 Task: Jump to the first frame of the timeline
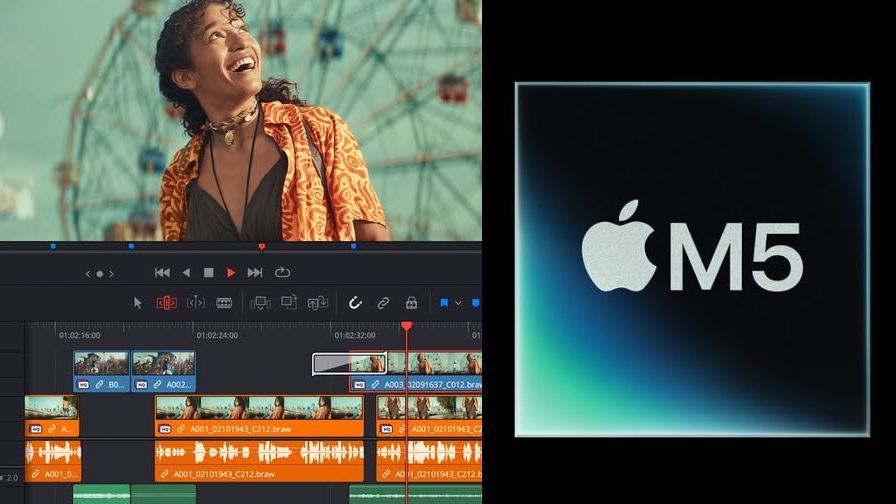(x=162, y=273)
